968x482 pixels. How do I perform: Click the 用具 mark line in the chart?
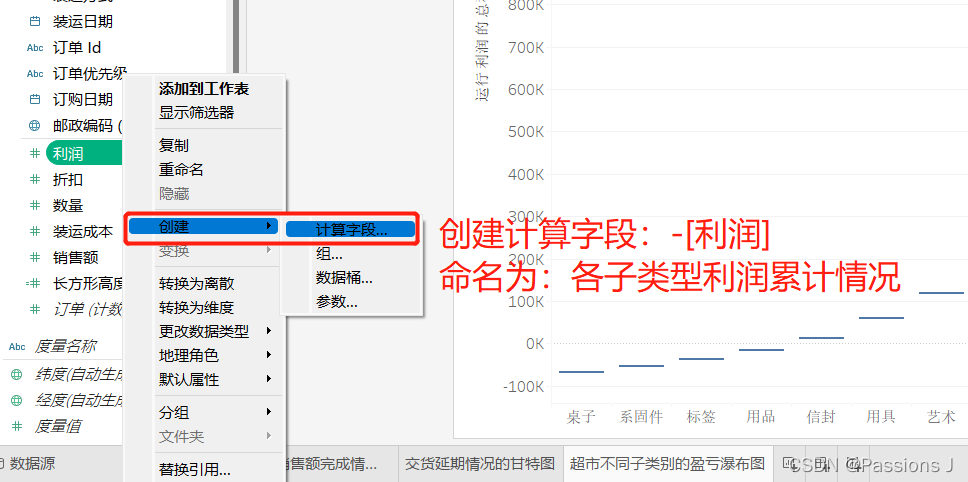tap(881, 318)
